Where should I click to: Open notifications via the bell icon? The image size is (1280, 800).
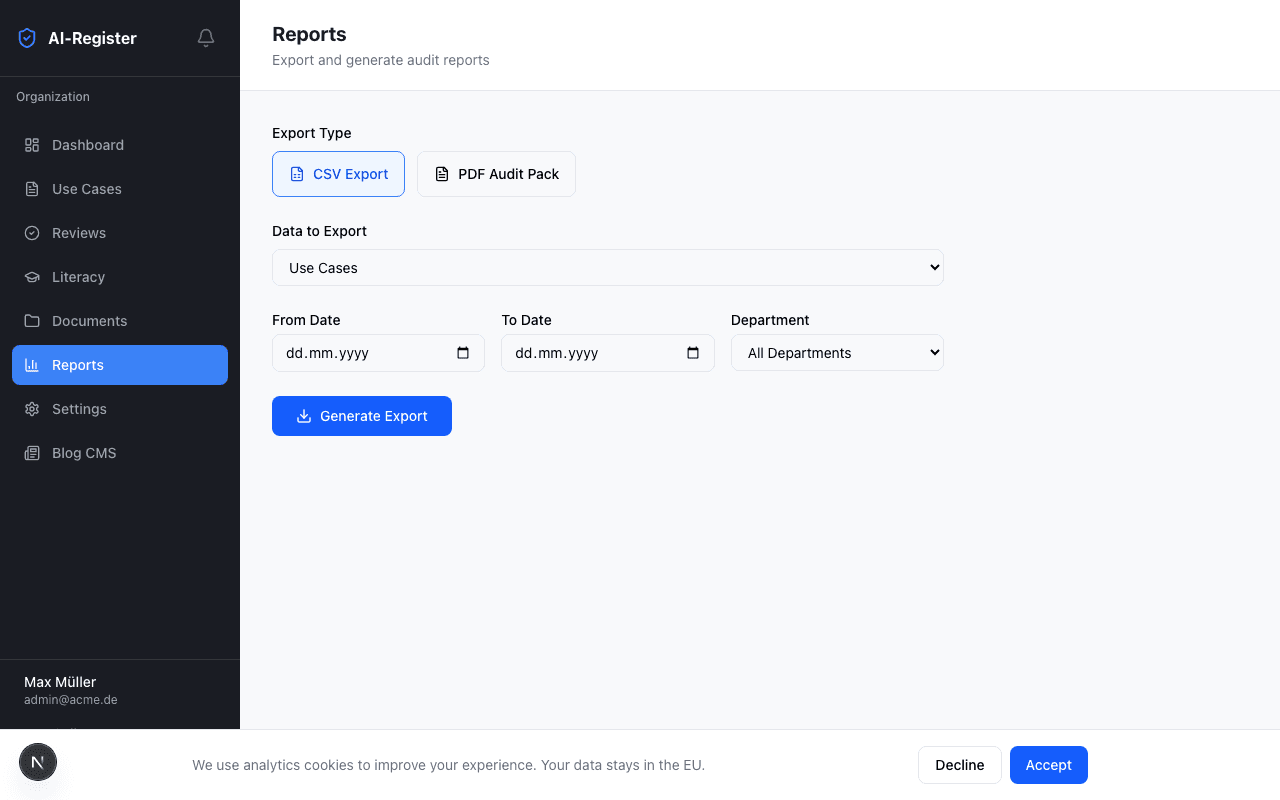(x=205, y=37)
